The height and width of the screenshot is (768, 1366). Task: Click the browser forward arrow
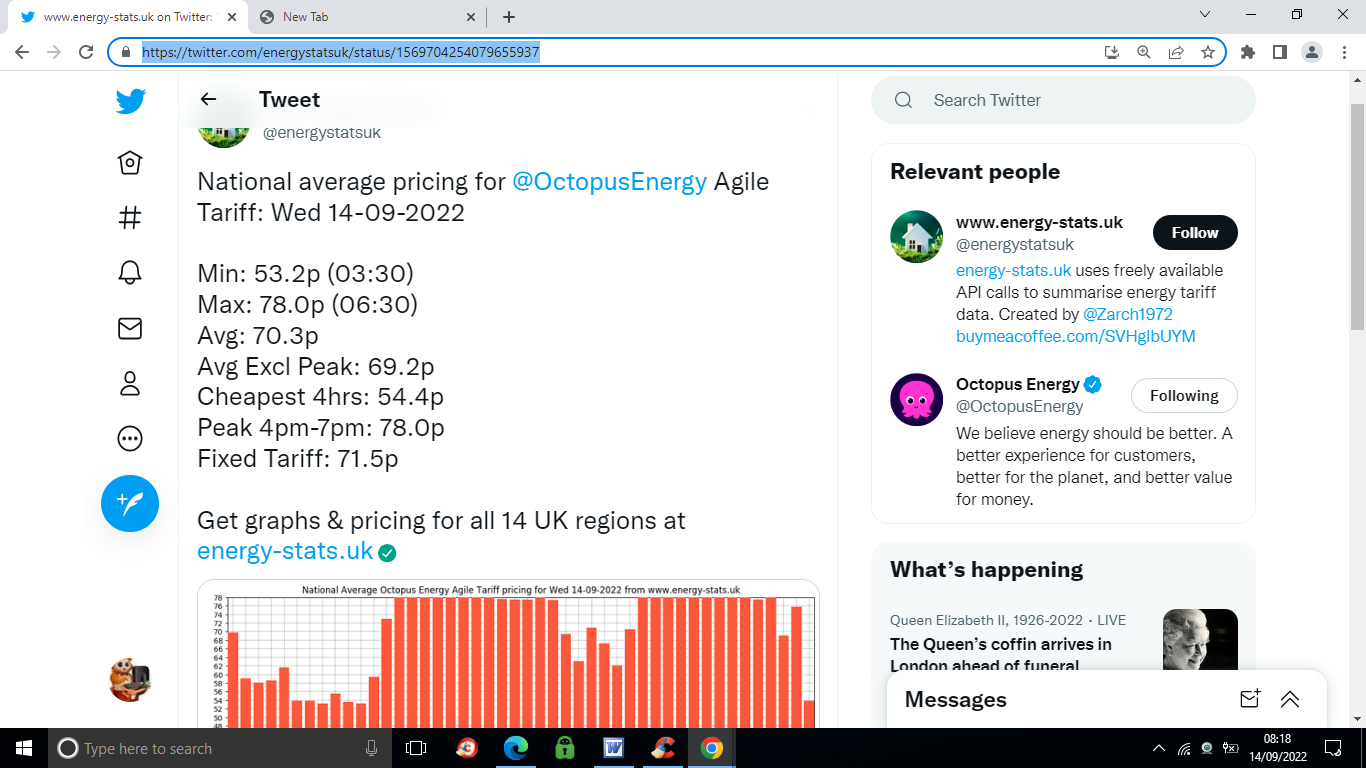[54, 52]
